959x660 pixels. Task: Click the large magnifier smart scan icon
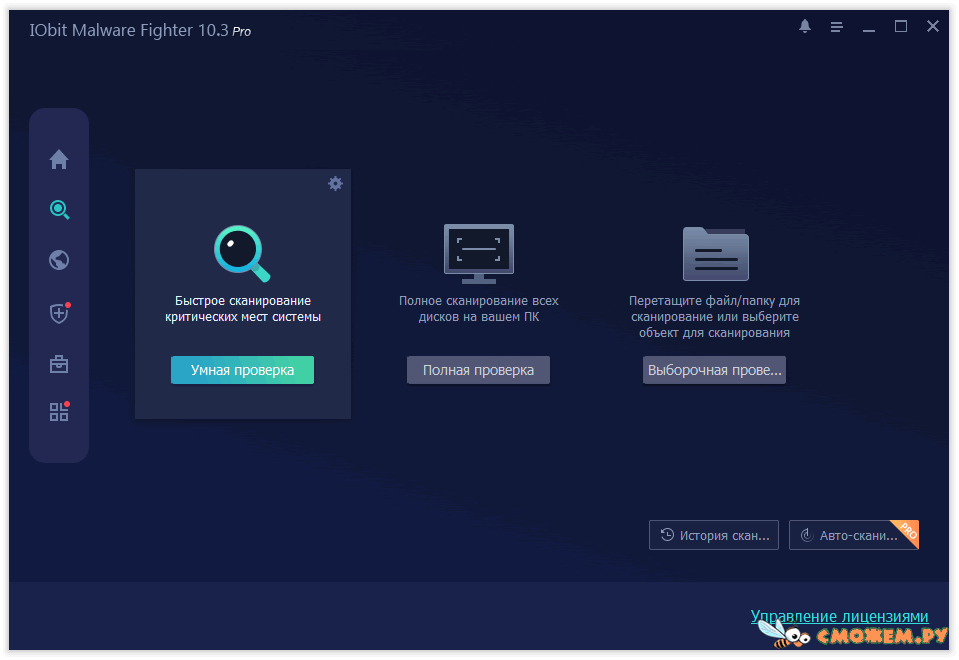242,253
